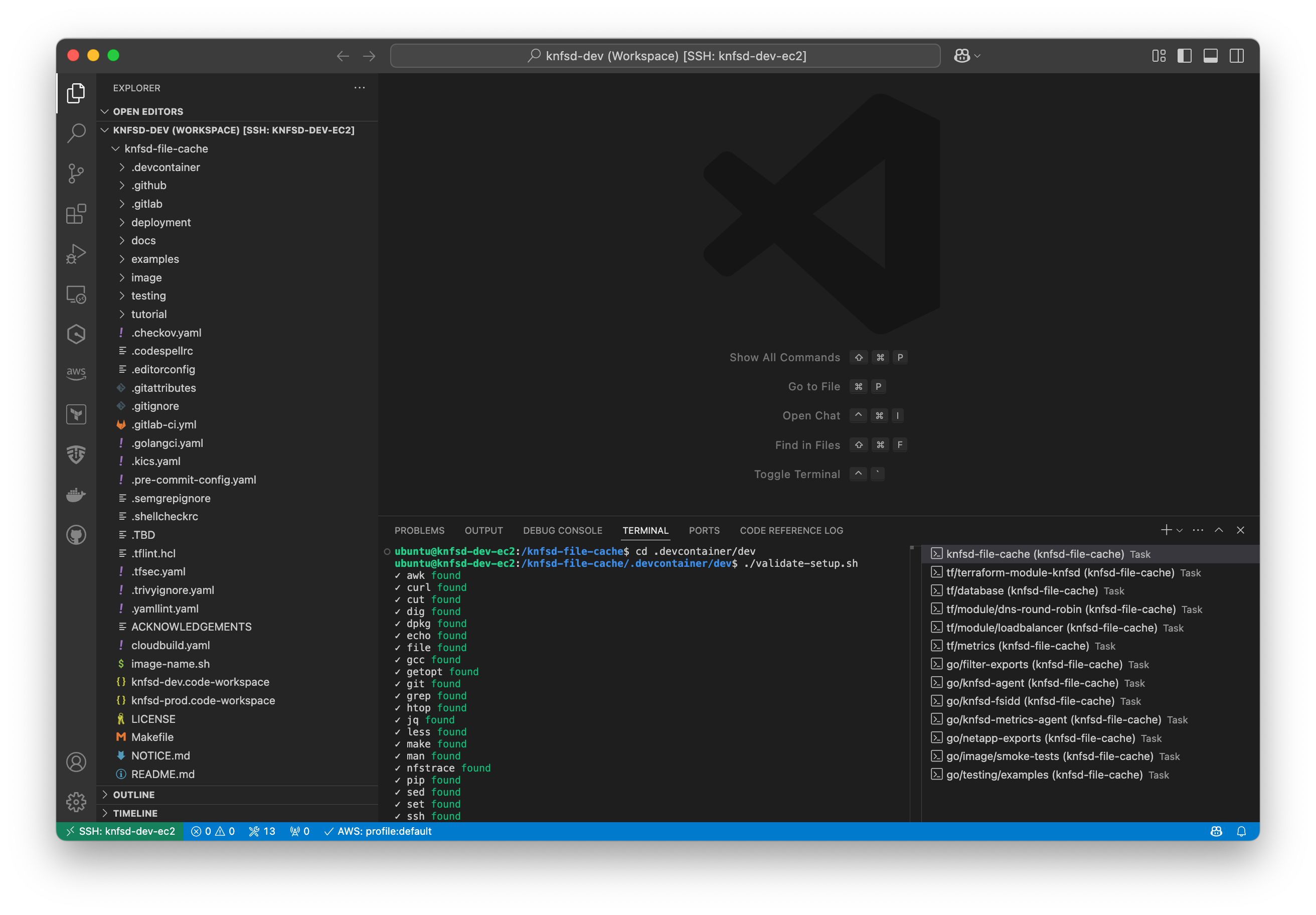Open the image-name.sh file

(x=237, y=663)
